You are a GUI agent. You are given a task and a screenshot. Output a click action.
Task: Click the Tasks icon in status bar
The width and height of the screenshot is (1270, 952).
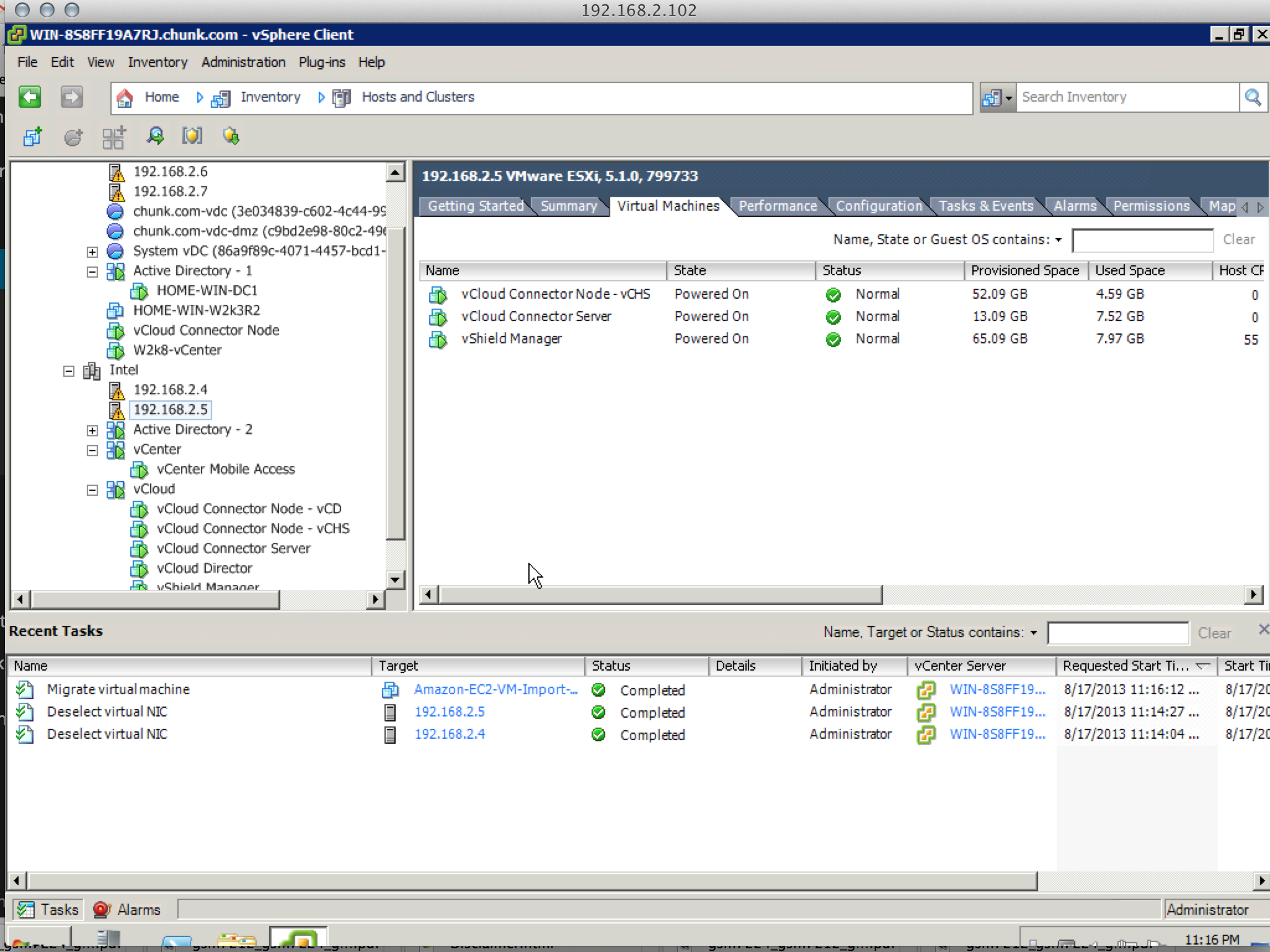[26, 909]
